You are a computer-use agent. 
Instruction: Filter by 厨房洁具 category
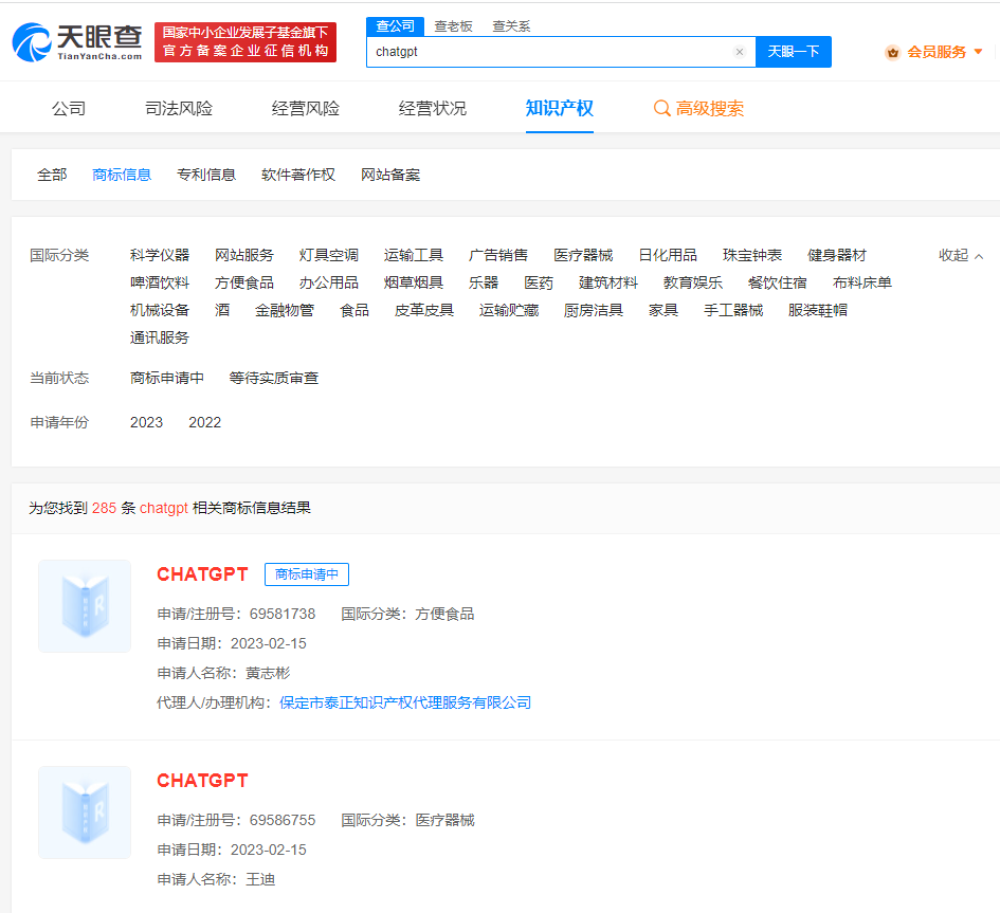click(594, 310)
